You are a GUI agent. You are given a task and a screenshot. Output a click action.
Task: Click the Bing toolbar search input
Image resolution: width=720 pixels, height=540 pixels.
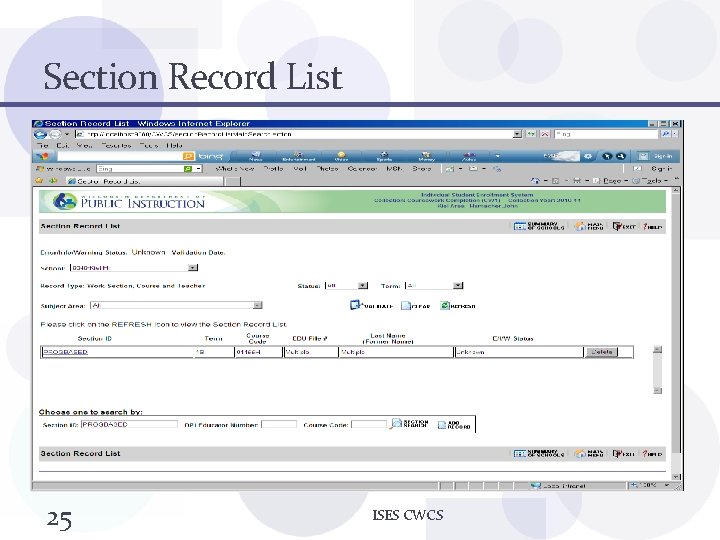click(119, 157)
